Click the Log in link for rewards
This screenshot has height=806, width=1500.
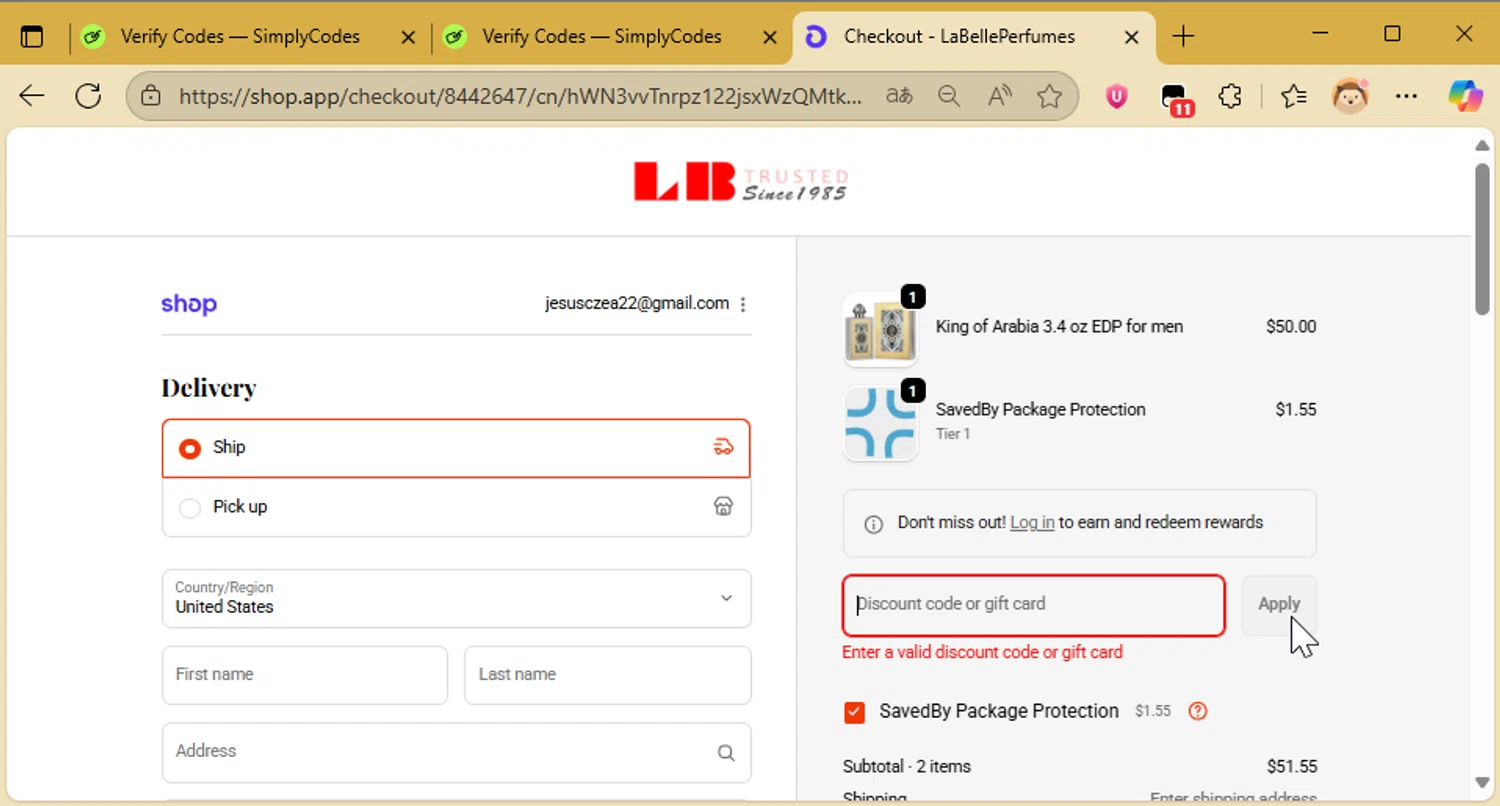click(1032, 523)
